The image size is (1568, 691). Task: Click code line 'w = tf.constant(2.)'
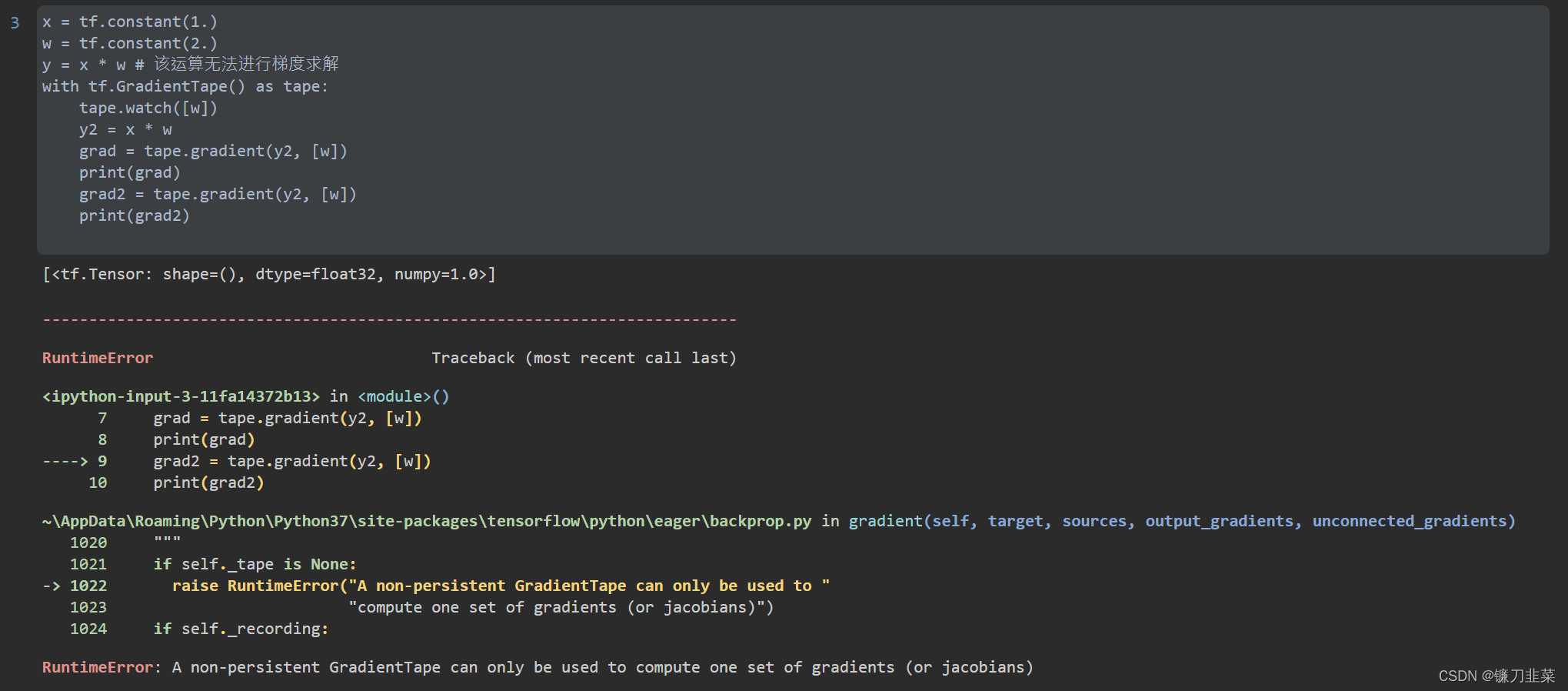(130, 43)
